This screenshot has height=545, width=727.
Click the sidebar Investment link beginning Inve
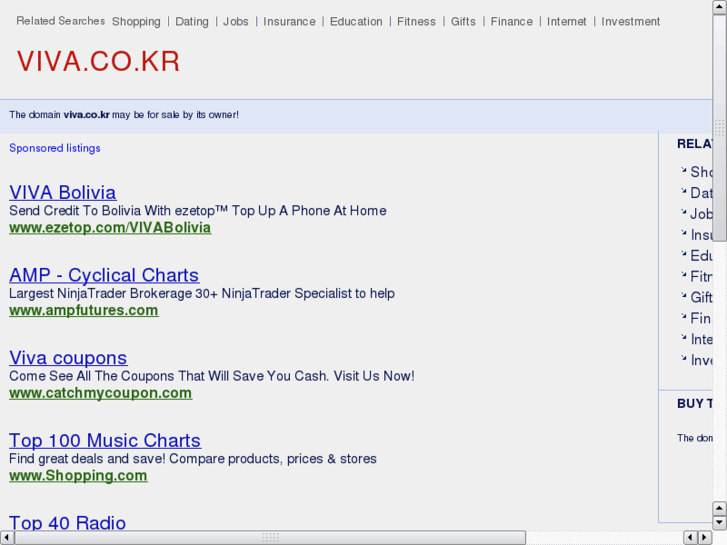coord(701,360)
